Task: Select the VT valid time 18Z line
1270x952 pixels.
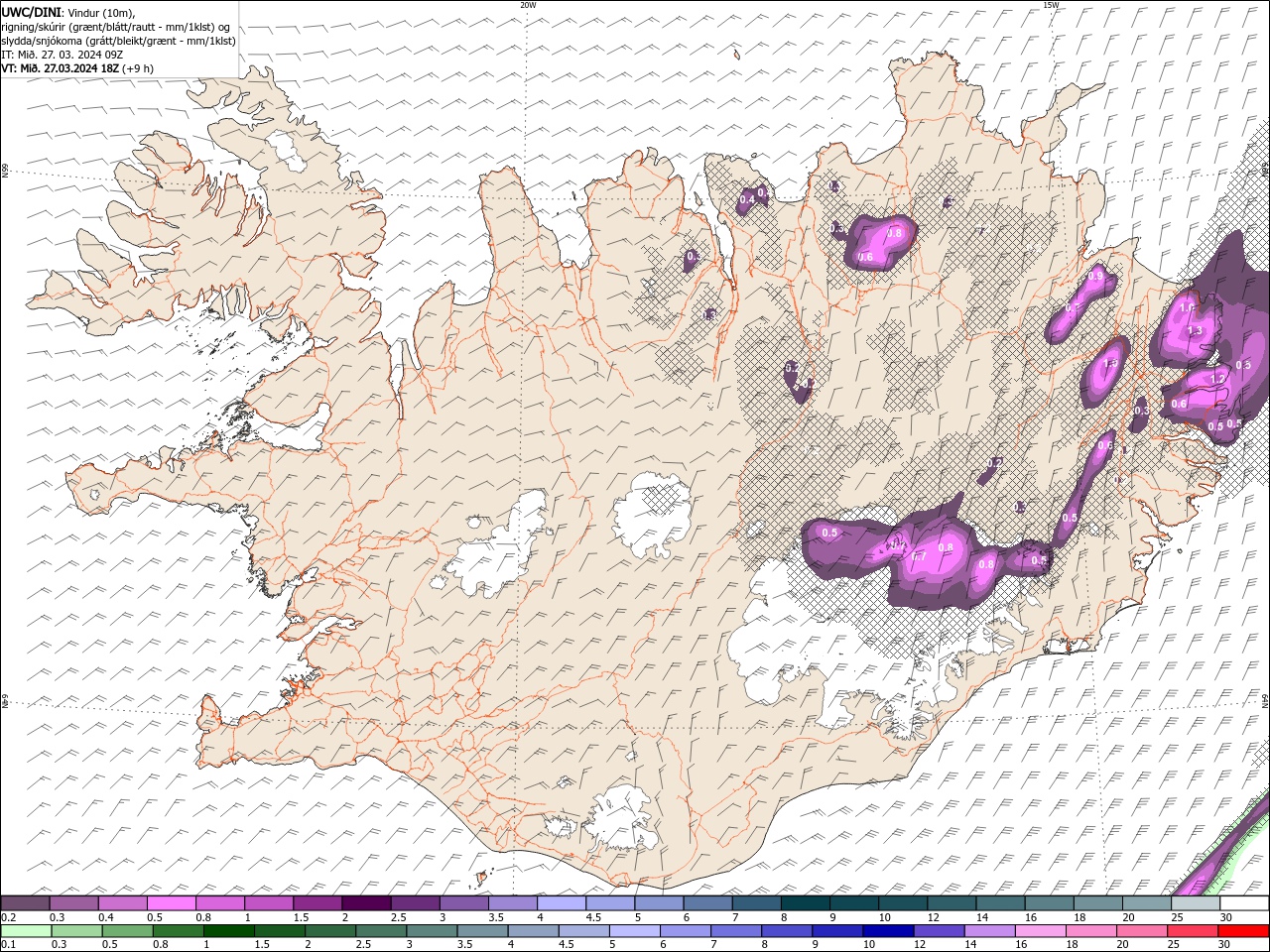Action: [x=77, y=68]
